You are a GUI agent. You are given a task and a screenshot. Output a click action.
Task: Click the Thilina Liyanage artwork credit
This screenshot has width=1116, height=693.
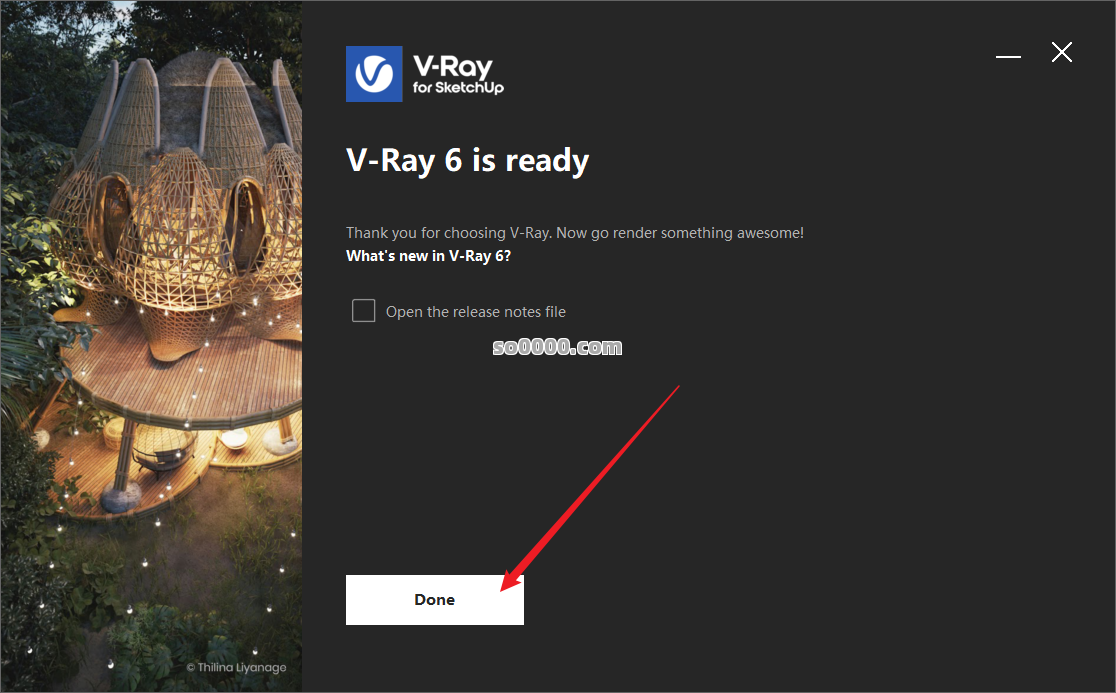[237, 667]
